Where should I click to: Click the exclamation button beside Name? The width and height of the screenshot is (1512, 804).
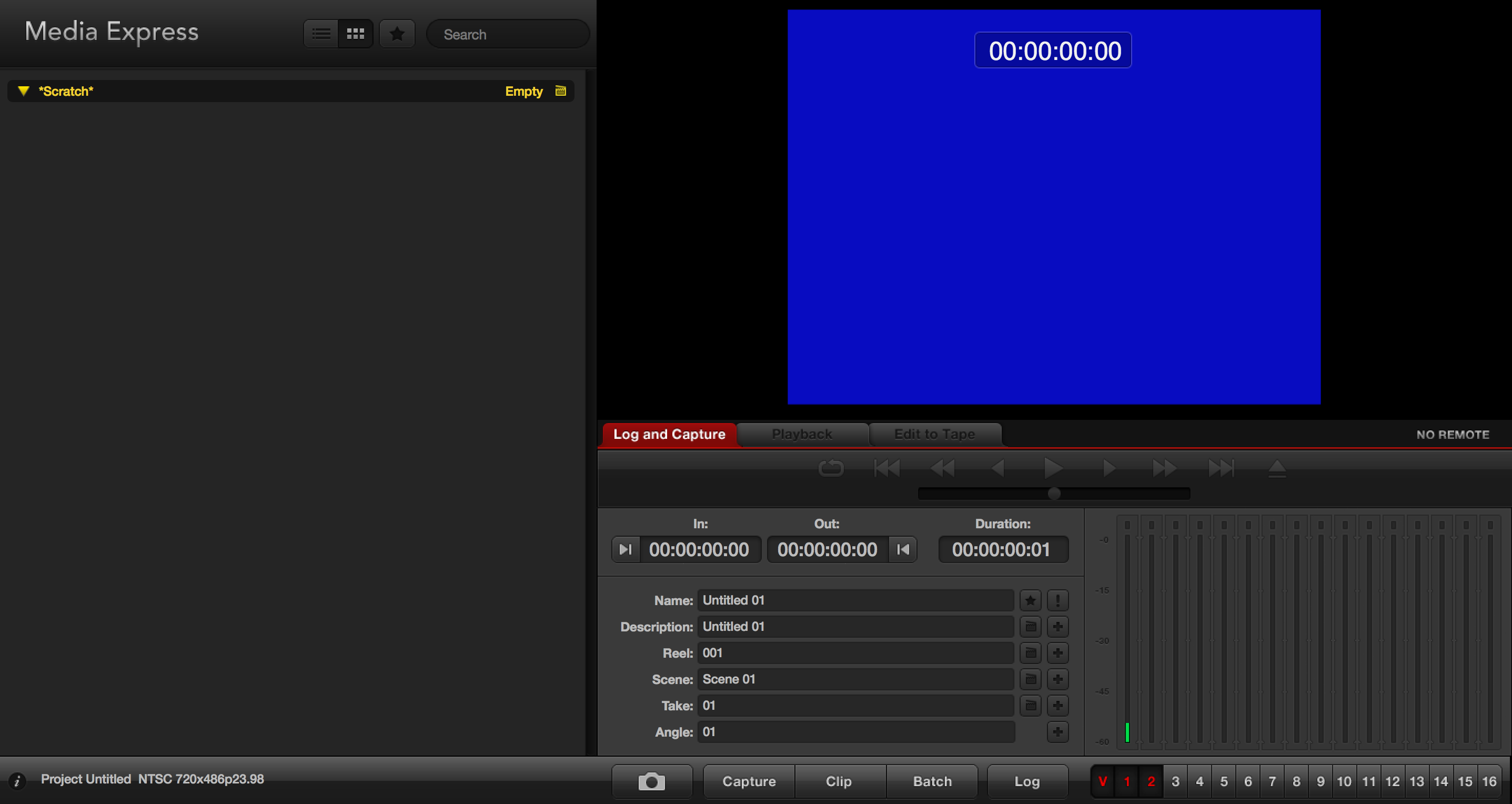point(1057,600)
